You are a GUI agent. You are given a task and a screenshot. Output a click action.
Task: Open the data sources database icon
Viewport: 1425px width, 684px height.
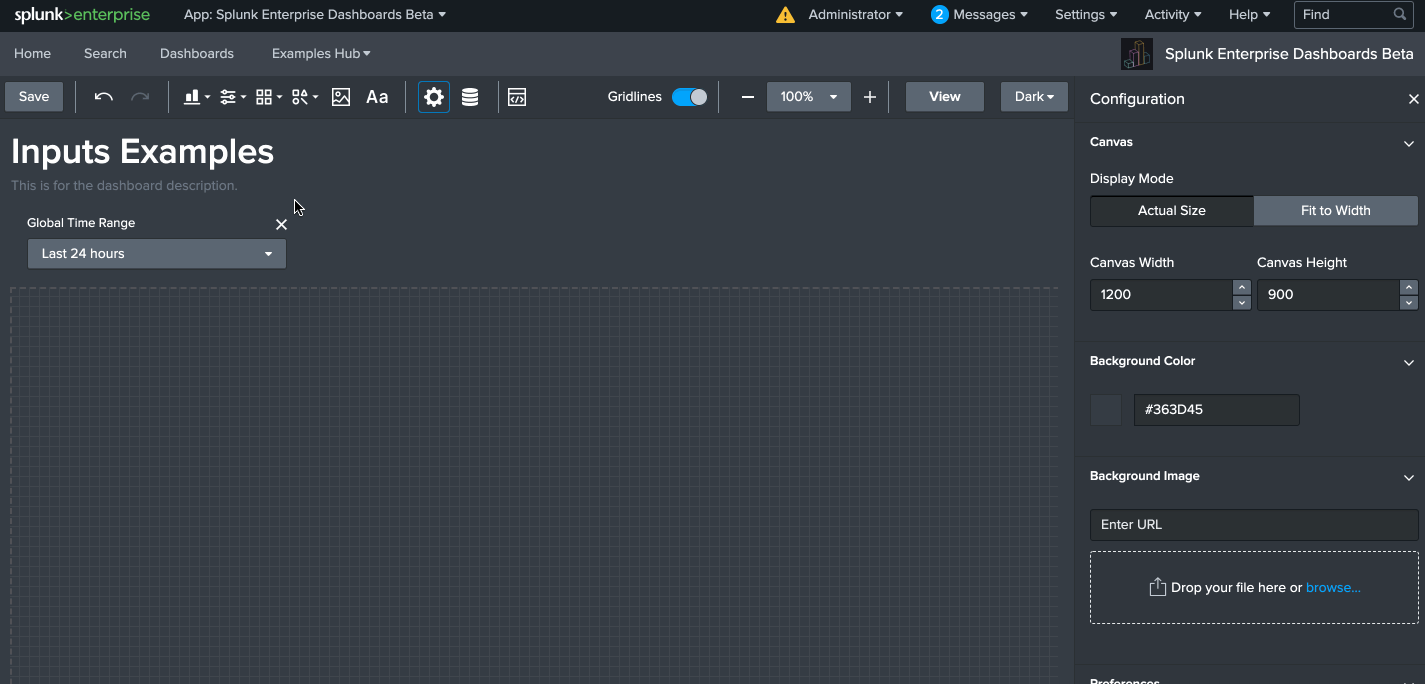click(x=470, y=97)
